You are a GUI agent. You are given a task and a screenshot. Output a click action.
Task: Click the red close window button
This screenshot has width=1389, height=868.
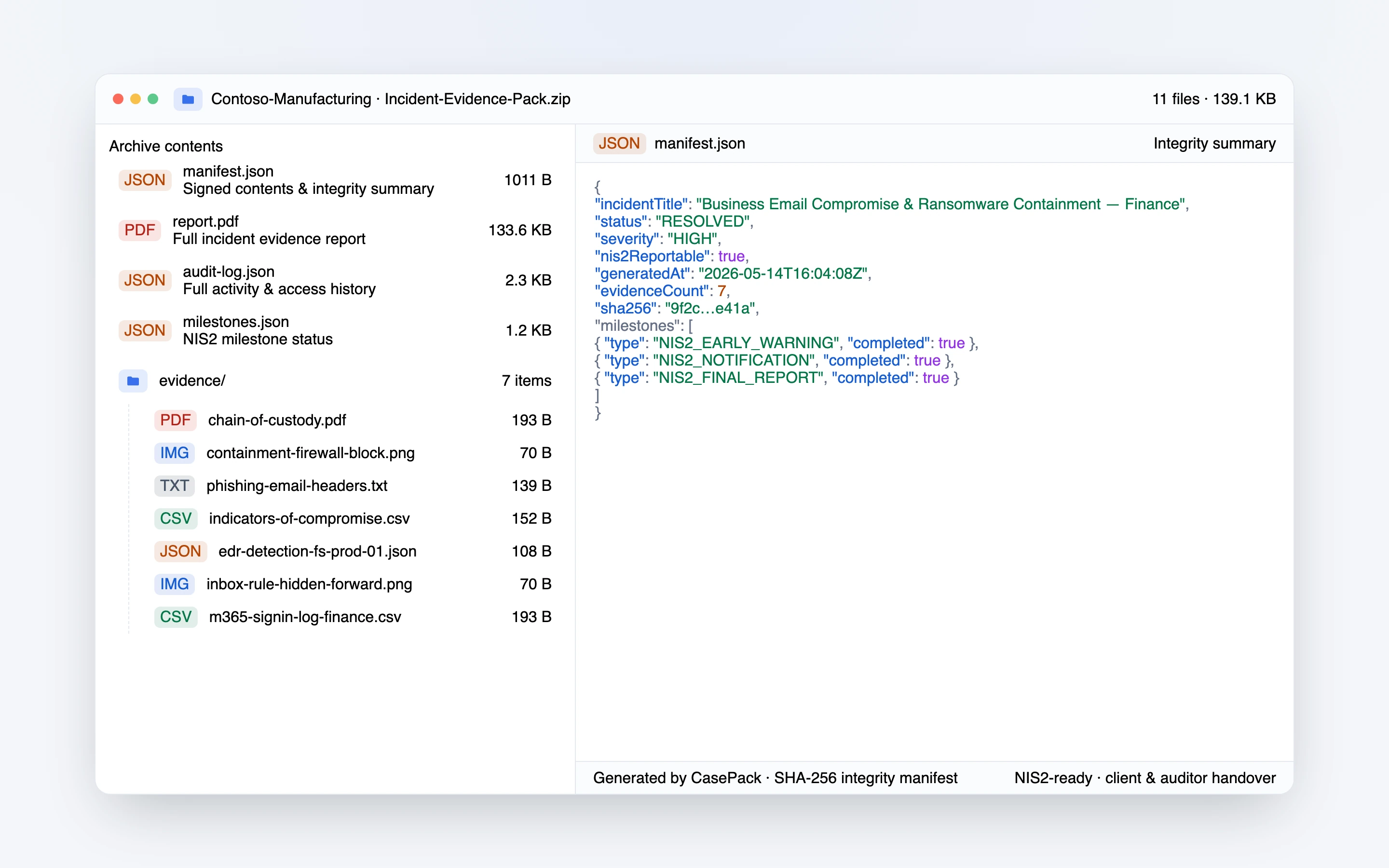click(x=118, y=99)
